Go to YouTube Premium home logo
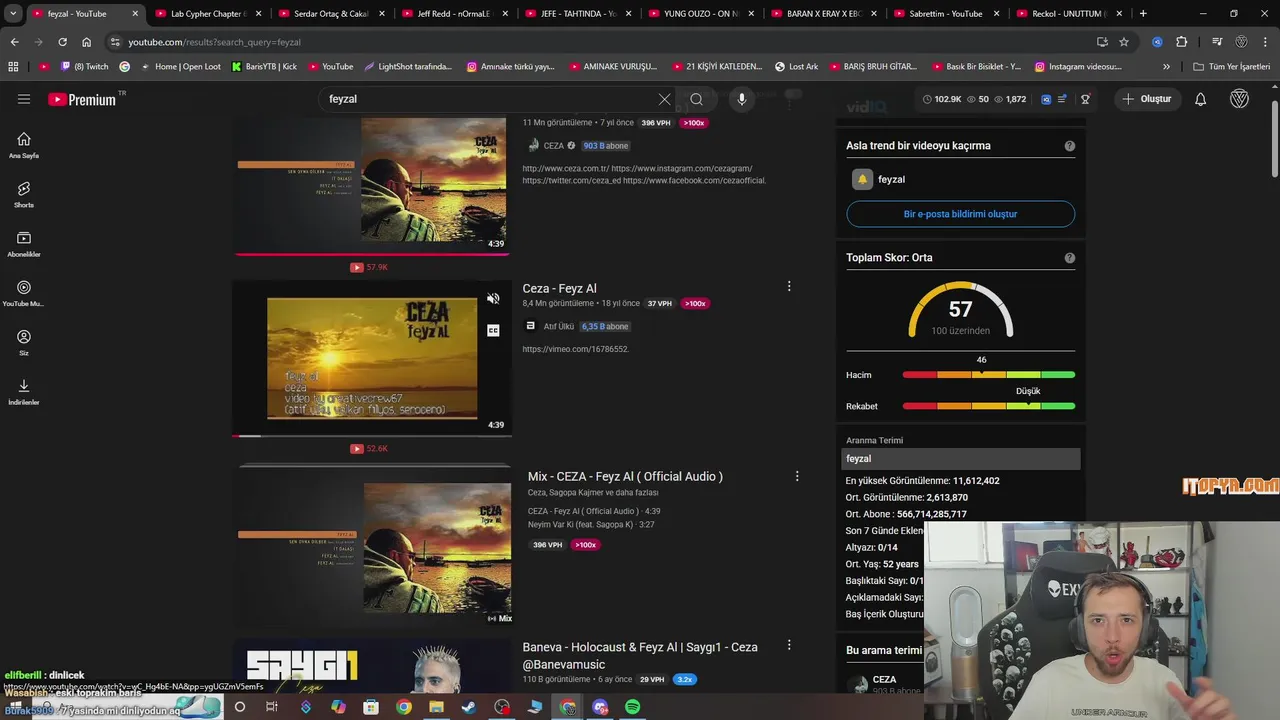 [84, 99]
